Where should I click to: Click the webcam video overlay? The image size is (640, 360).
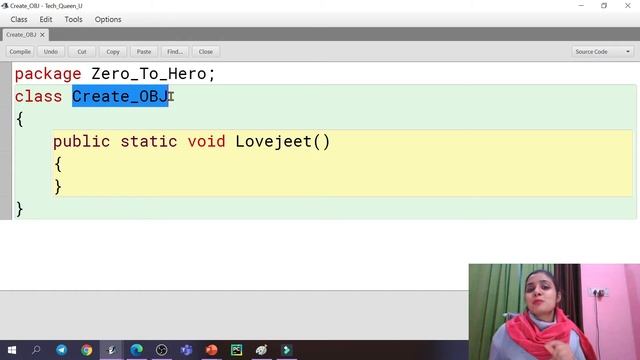click(554, 312)
